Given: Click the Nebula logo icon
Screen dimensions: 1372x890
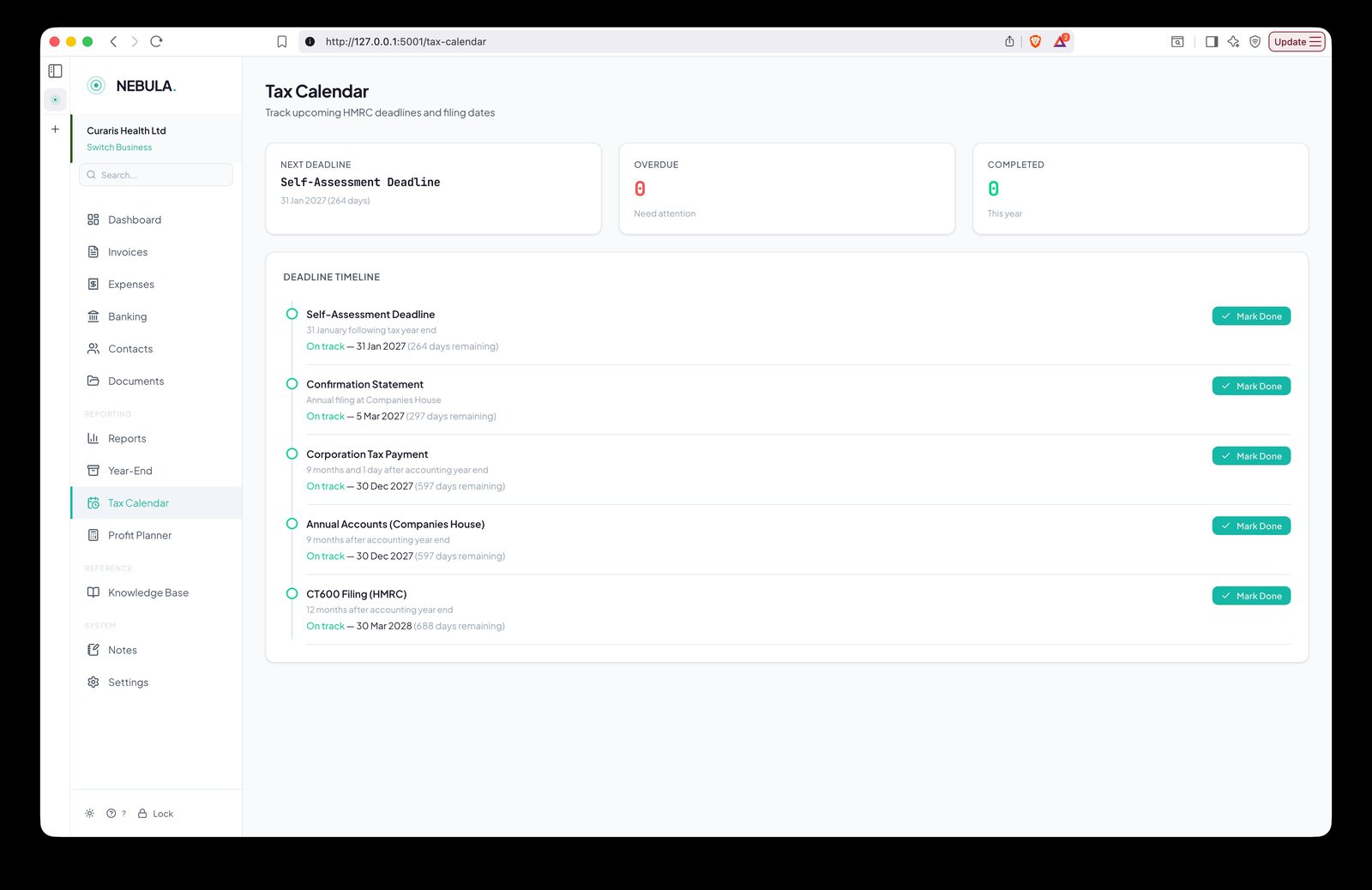Looking at the screenshot, I should coord(96,85).
